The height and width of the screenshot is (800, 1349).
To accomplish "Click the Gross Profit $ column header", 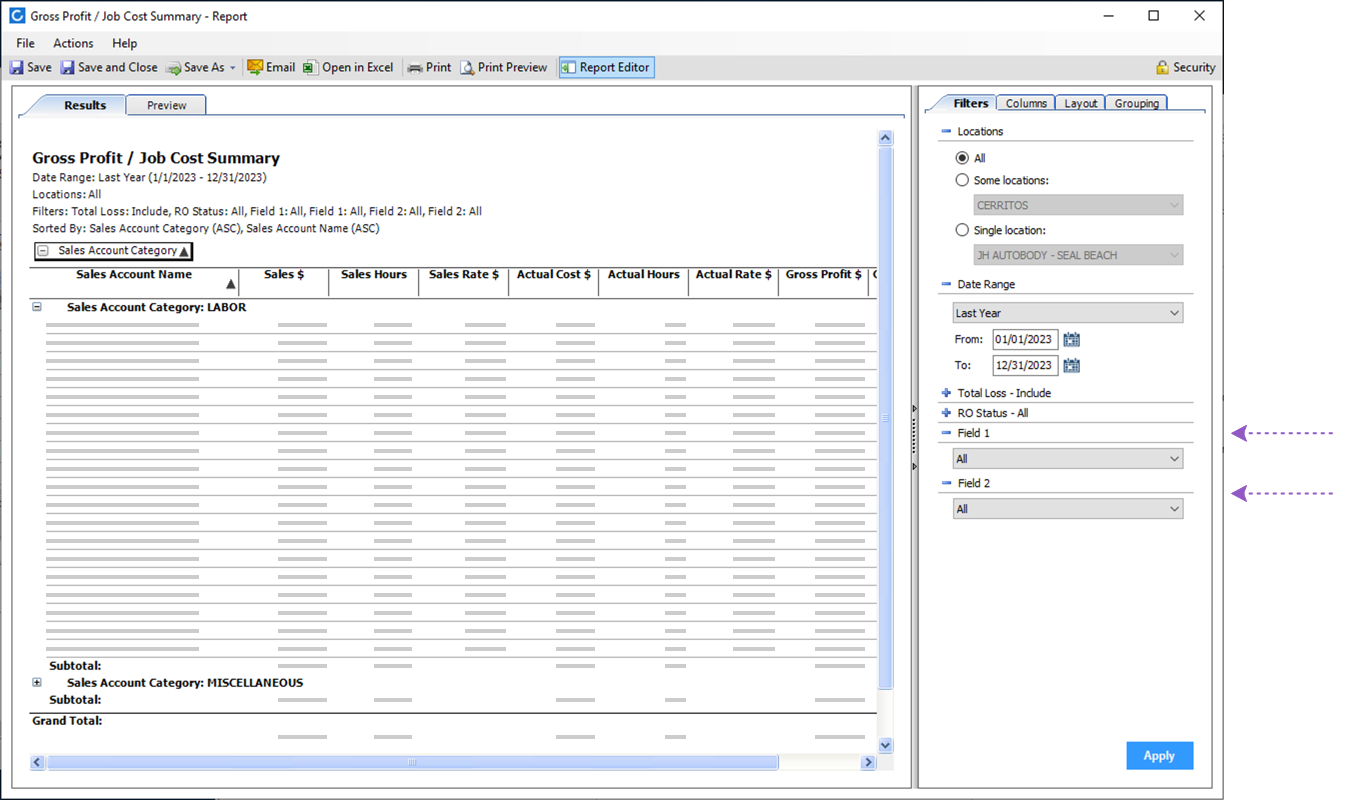I will pos(824,281).
